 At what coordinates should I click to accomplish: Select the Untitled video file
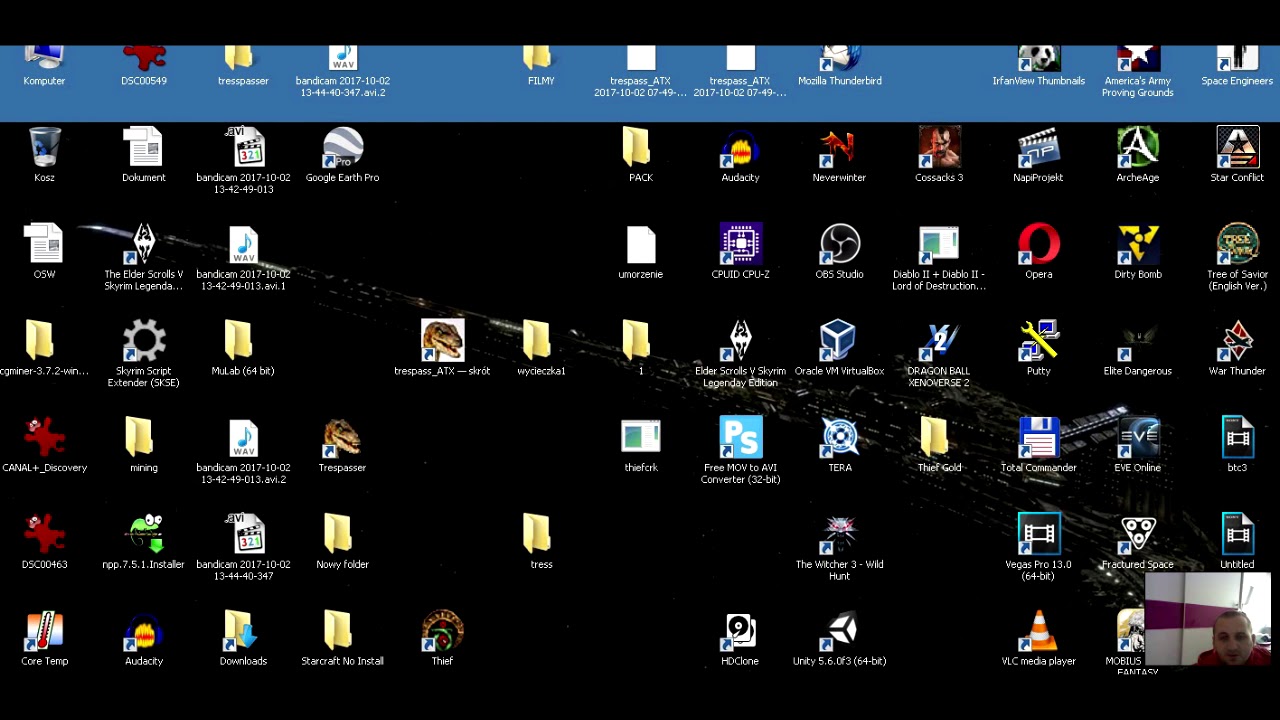1237,542
